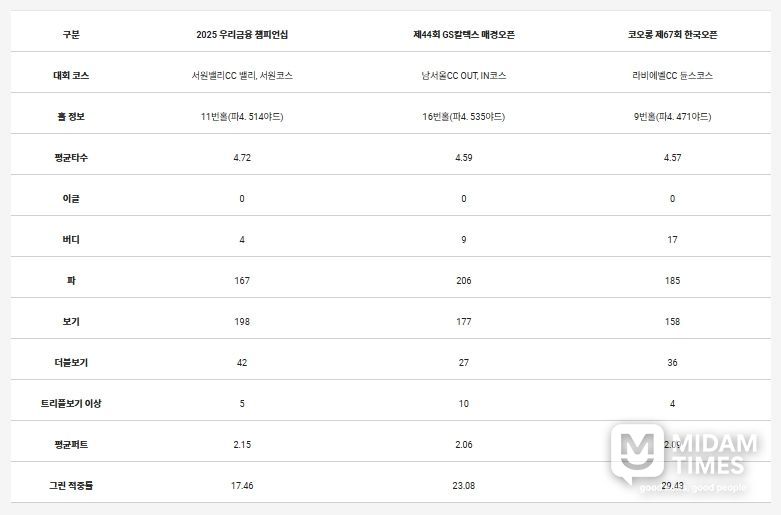Click the 제44회 GS칼텍스 매경오픈 header
Screen dimensions: 781x515
coord(463,34)
